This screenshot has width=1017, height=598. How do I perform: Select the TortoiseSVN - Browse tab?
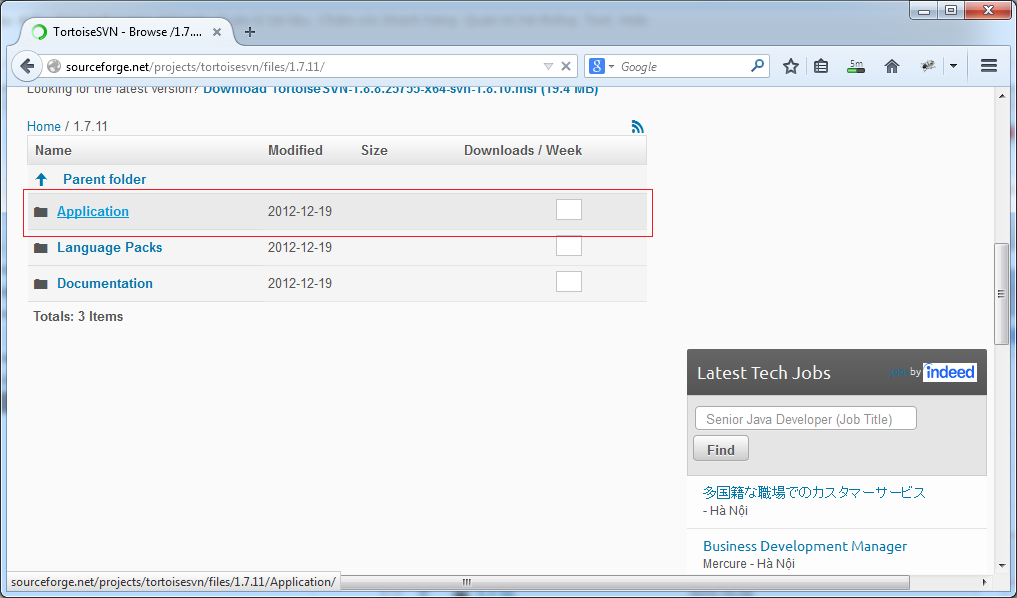127,32
